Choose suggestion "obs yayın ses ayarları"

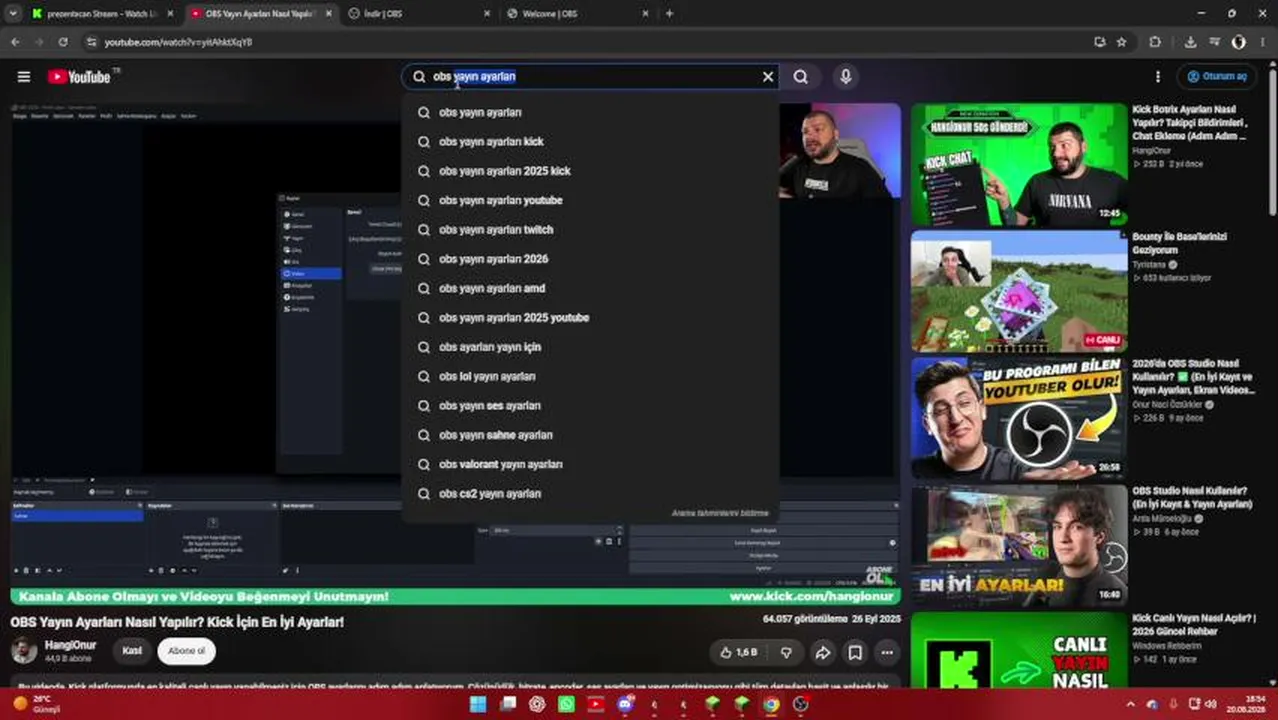(590, 406)
